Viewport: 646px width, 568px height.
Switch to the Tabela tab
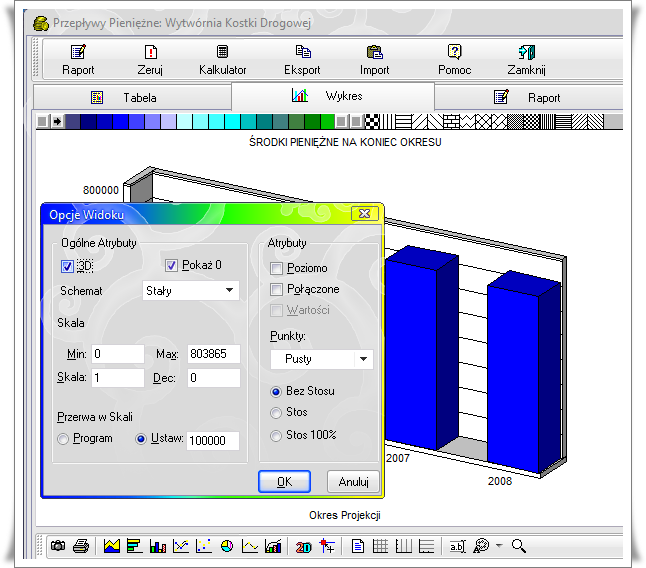(x=130, y=98)
